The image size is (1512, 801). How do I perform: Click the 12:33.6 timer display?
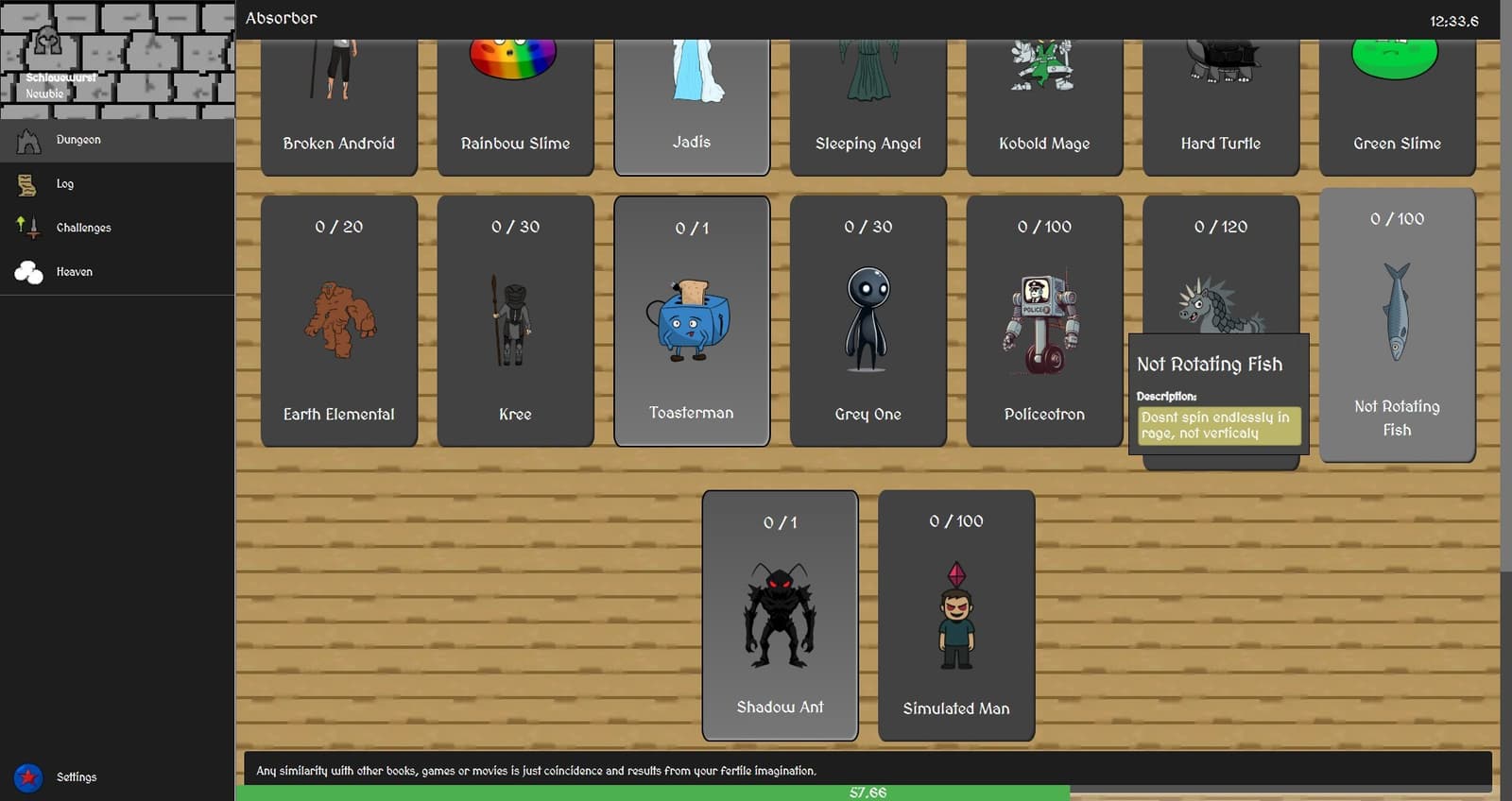(1453, 21)
